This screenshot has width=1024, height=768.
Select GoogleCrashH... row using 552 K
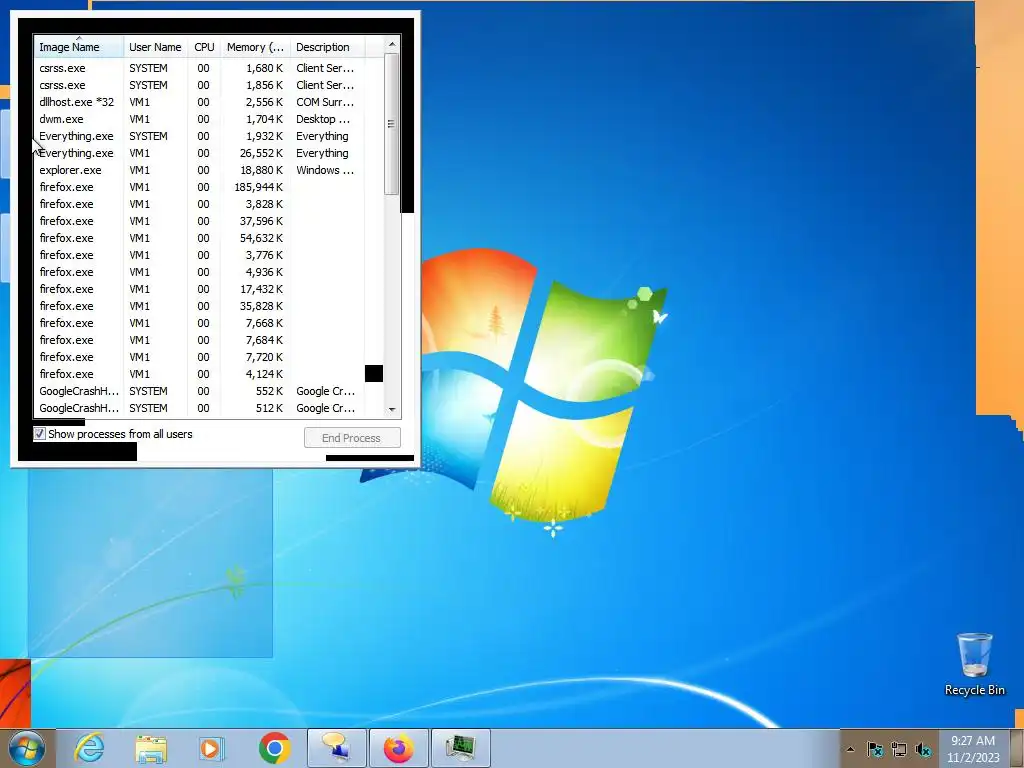pos(199,391)
